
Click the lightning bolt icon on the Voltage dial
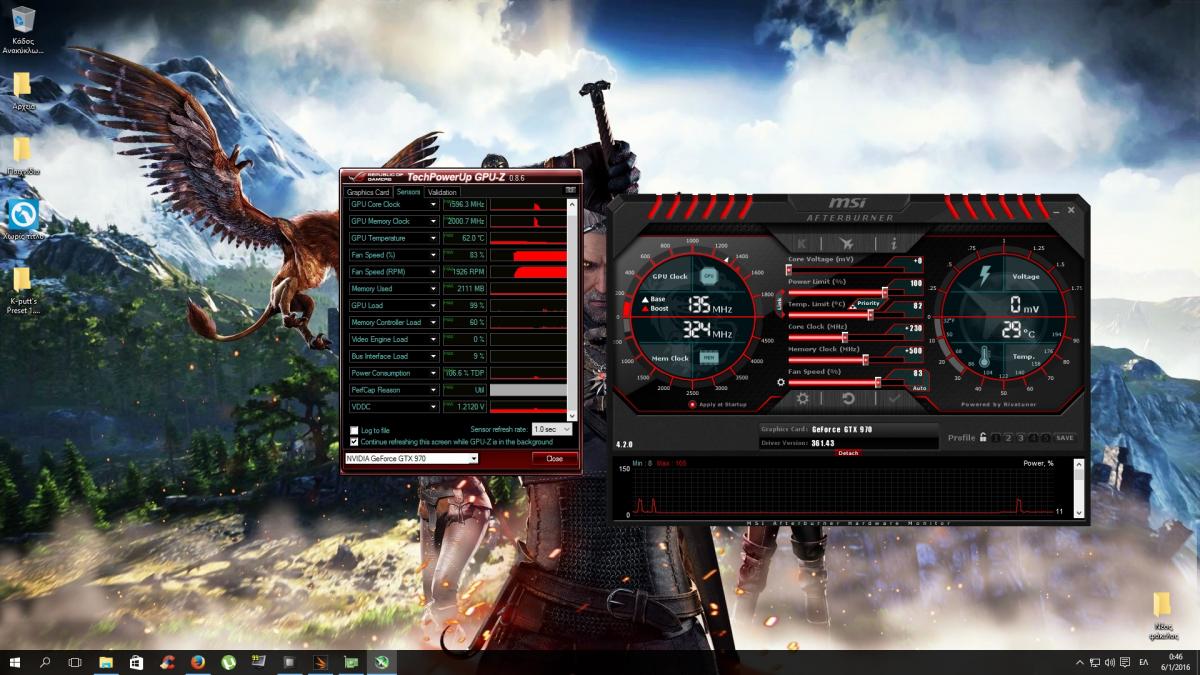pos(985,276)
